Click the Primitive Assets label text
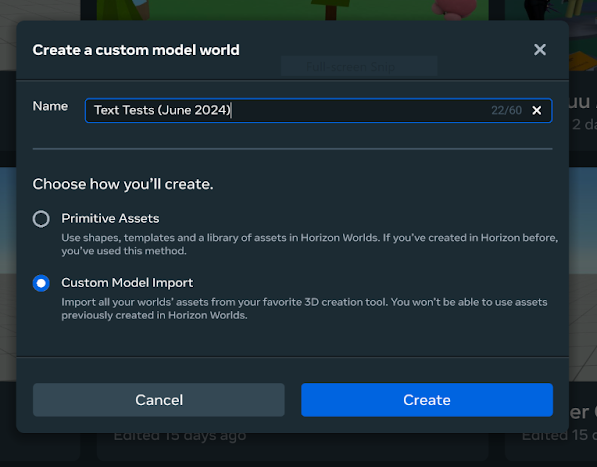Screen dimensions: 597x467 coord(110,218)
